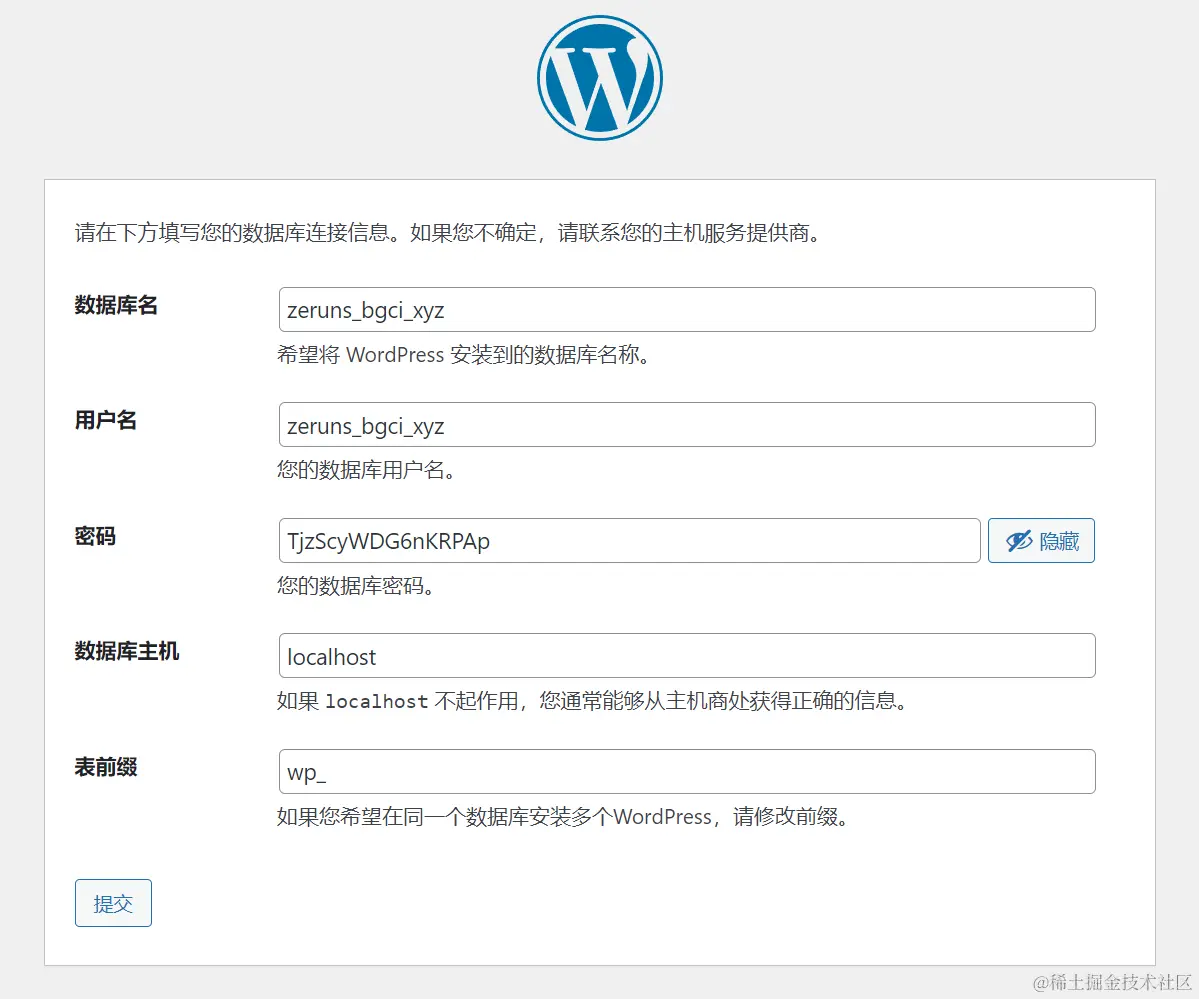Click the hint about localhost 不起作用
The width and height of the screenshot is (1199, 999).
(593, 701)
